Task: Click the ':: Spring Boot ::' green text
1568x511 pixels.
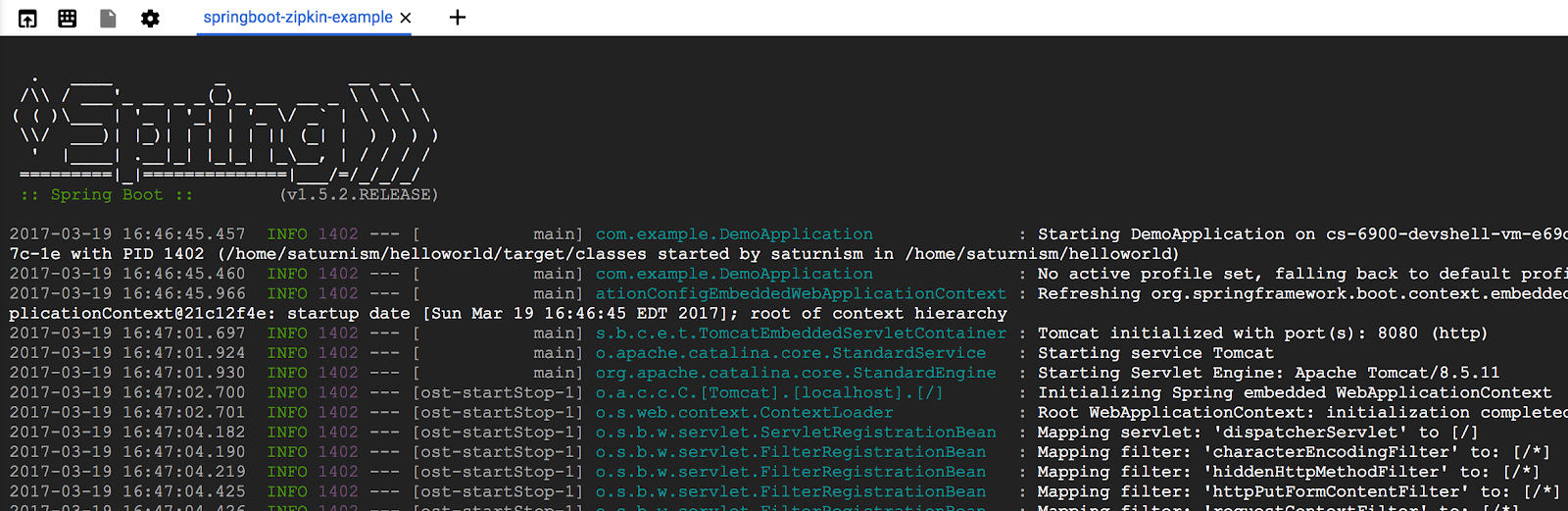Action: coord(107,194)
